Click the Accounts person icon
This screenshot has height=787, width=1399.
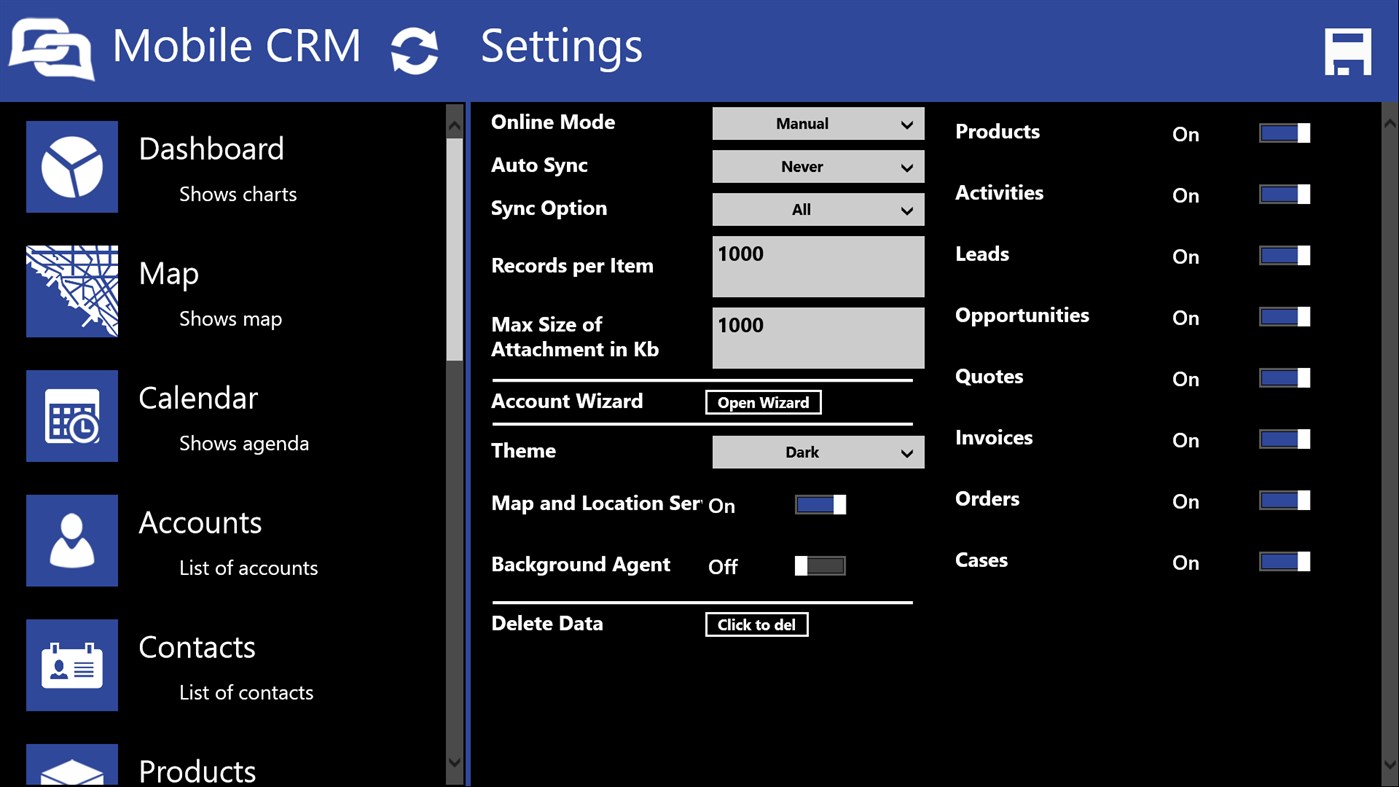71,541
